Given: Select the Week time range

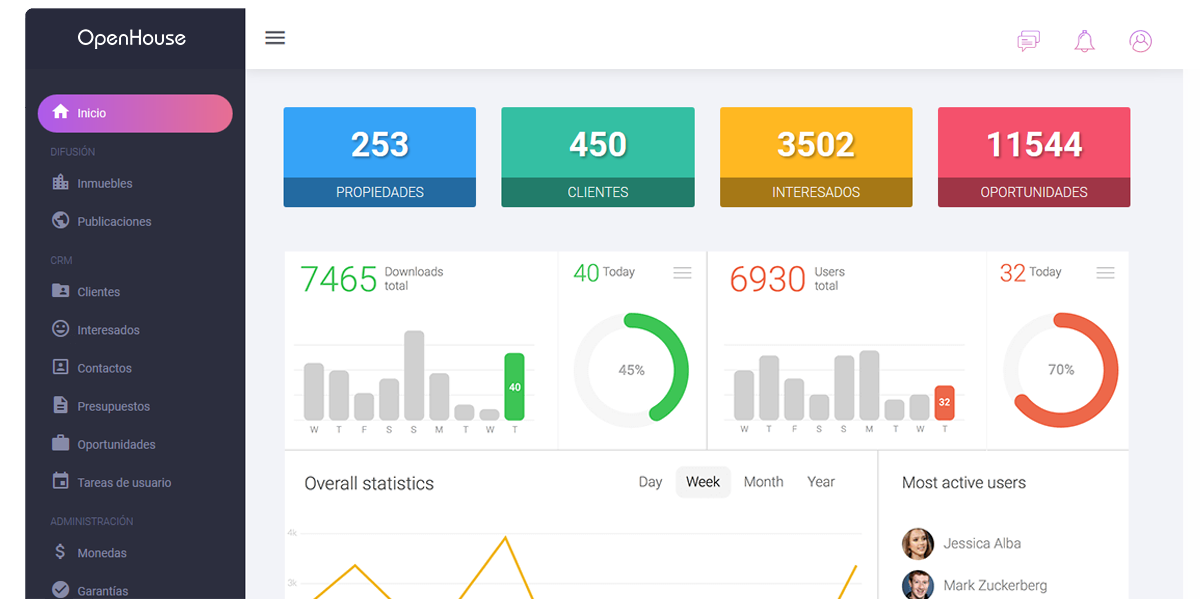Looking at the screenshot, I should (703, 482).
